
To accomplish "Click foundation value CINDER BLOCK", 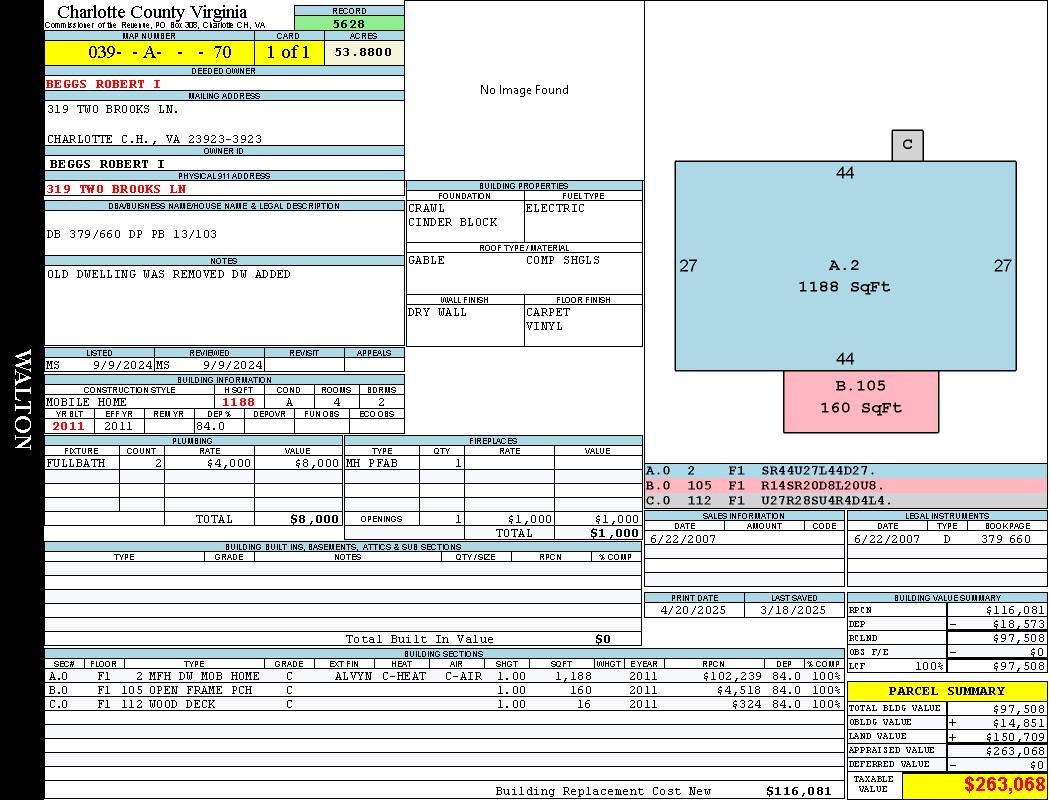I will 453,222.
